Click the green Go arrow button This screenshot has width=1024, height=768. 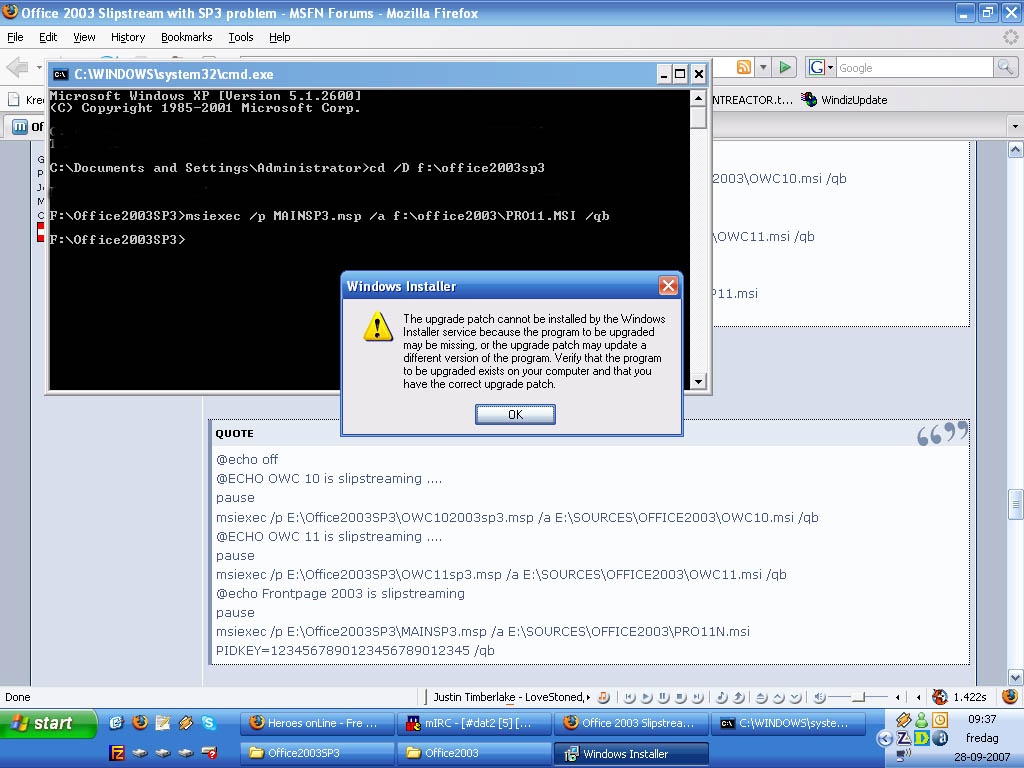tap(785, 67)
